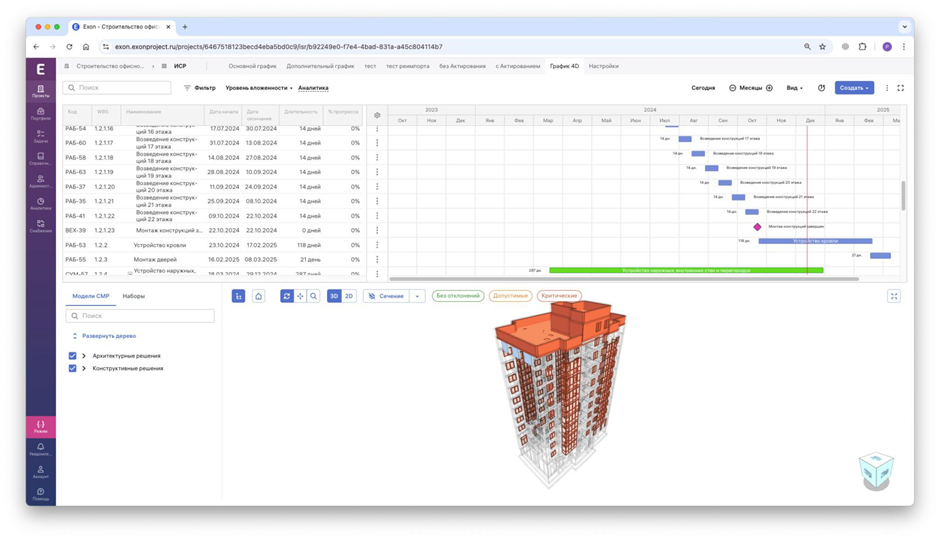Switch the viewer to 2D mode
This screenshot has width=940, height=540.
click(x=349, y=296)
